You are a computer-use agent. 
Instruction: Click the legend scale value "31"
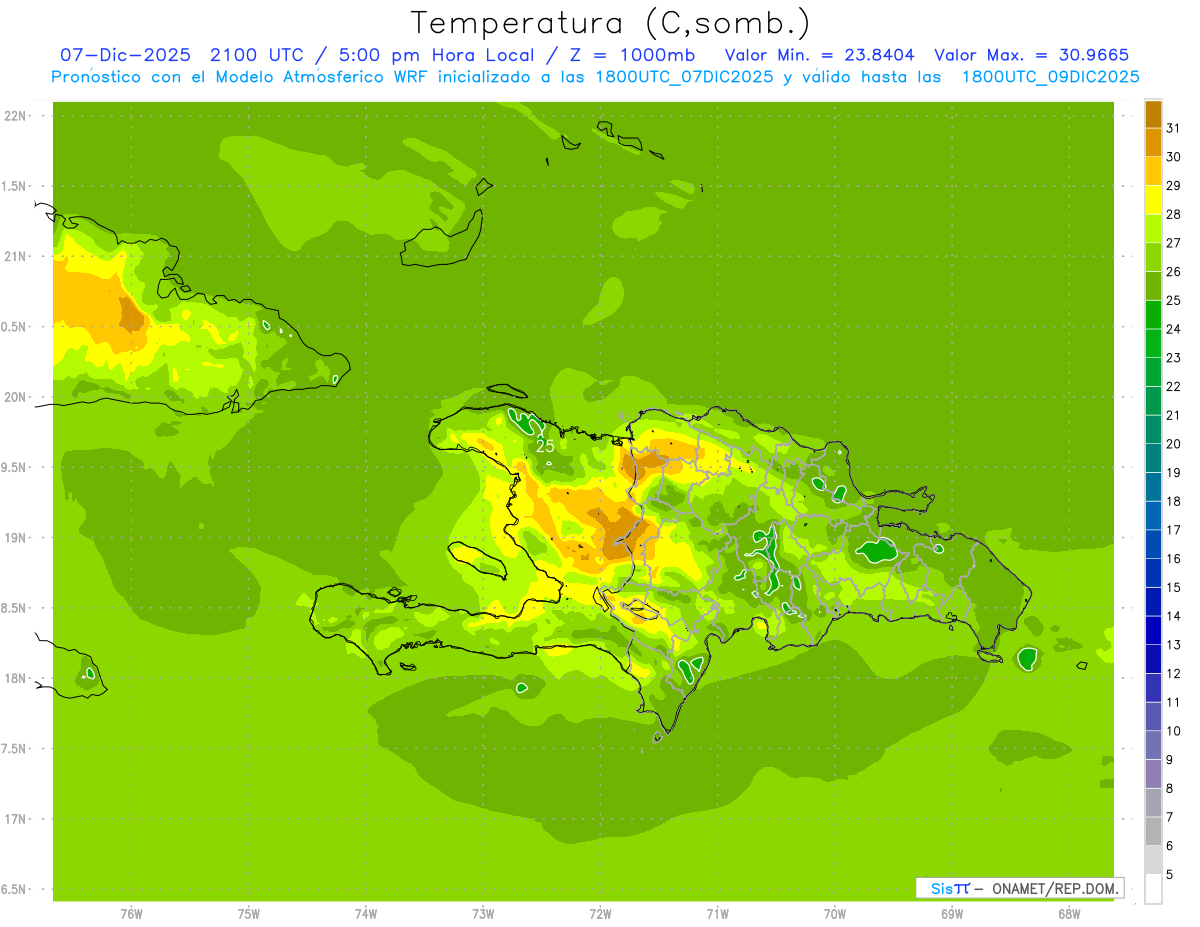pos(1173,128)
